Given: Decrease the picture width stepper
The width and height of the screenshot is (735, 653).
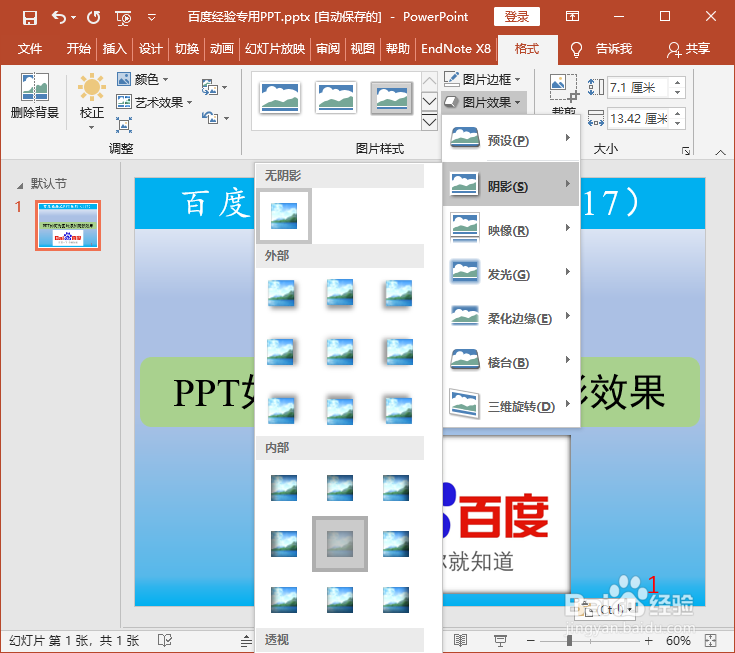Looking at the screenshot, I should pos(677,124).
